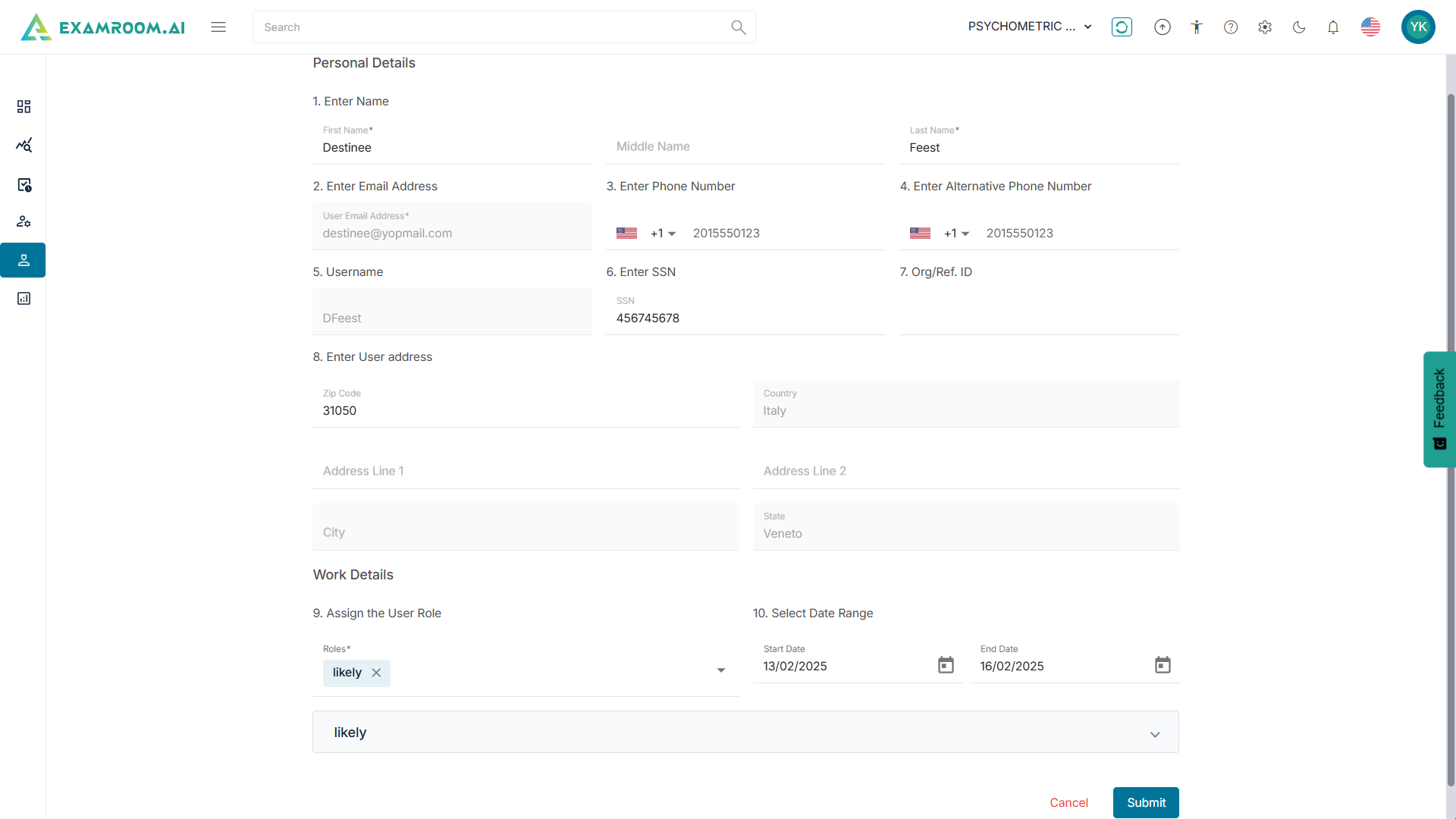Open the reports chart sidebar icon
Screen dimensions: 1456x819
tap(24, 299)
